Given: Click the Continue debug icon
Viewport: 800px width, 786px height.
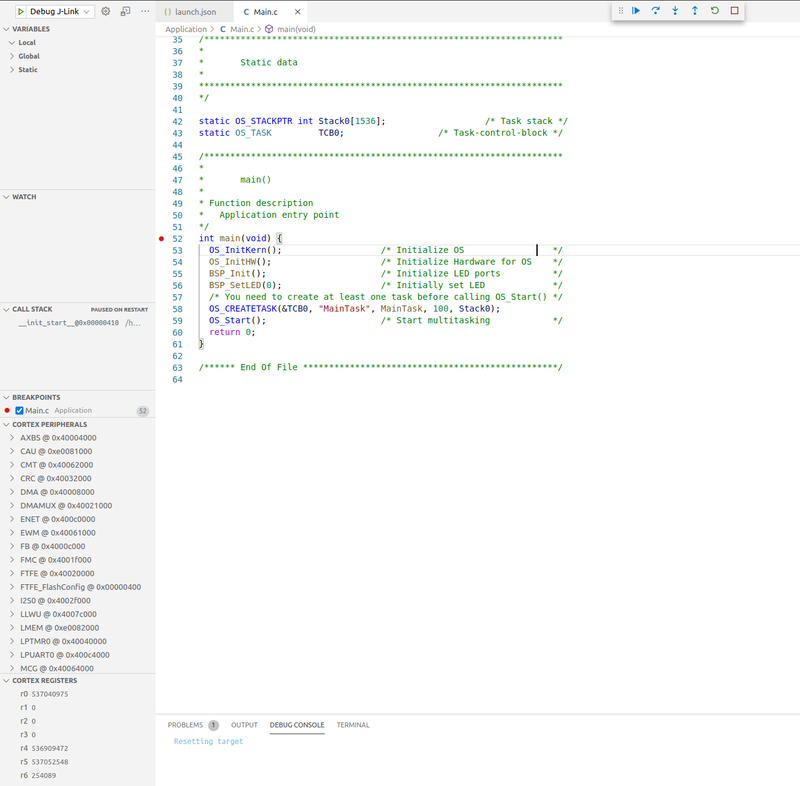Looking at the screenshot, I should (x=637, y=10).
